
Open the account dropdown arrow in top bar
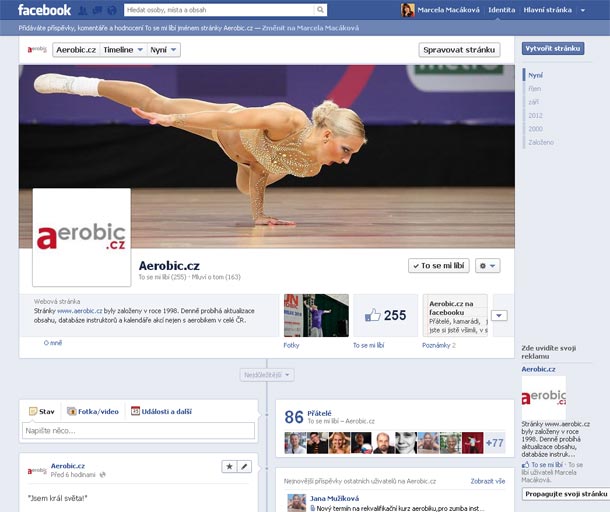(x=583, y=11)
